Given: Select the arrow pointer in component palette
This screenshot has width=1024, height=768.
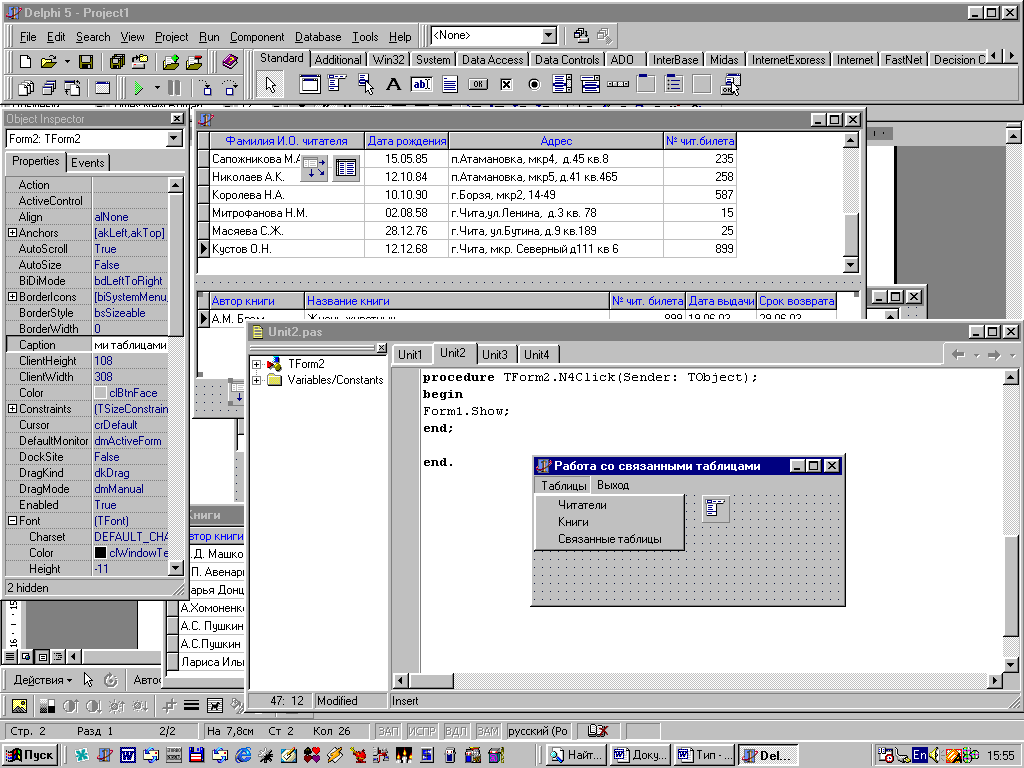Looking at the screenshot, I should pyautogui.click(x=270, y=84).
